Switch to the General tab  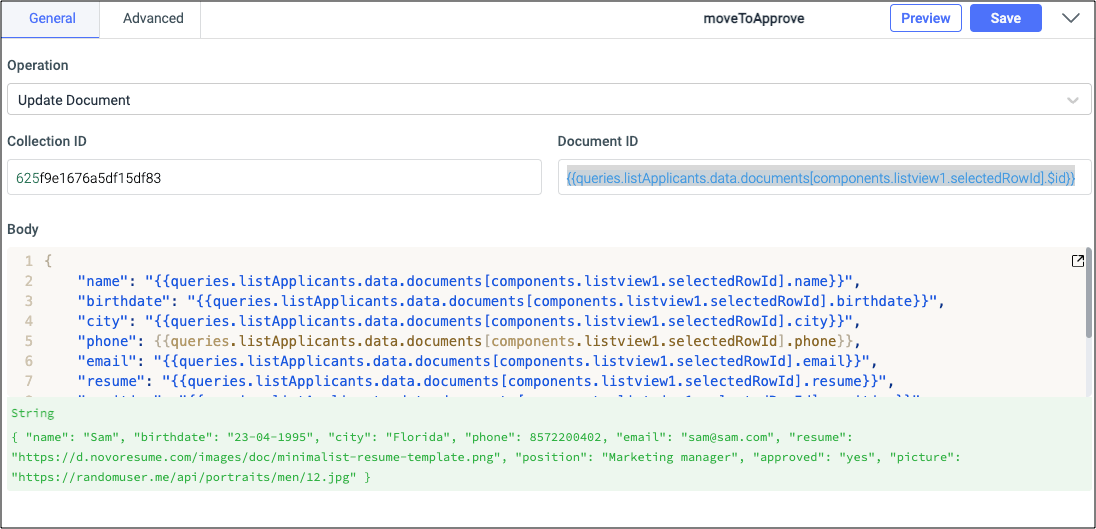pos(52,18)
